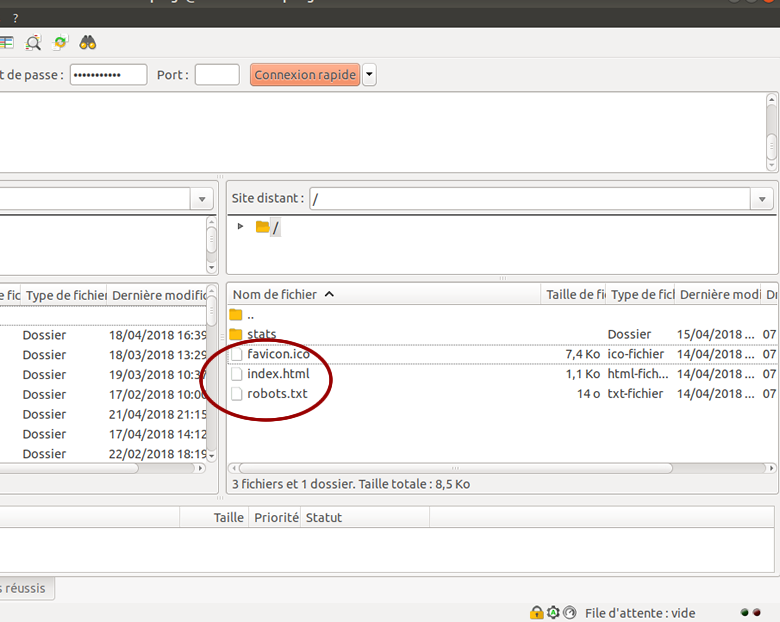780x622 pixels.
Task: Click the password field
Action: [108, 75]
